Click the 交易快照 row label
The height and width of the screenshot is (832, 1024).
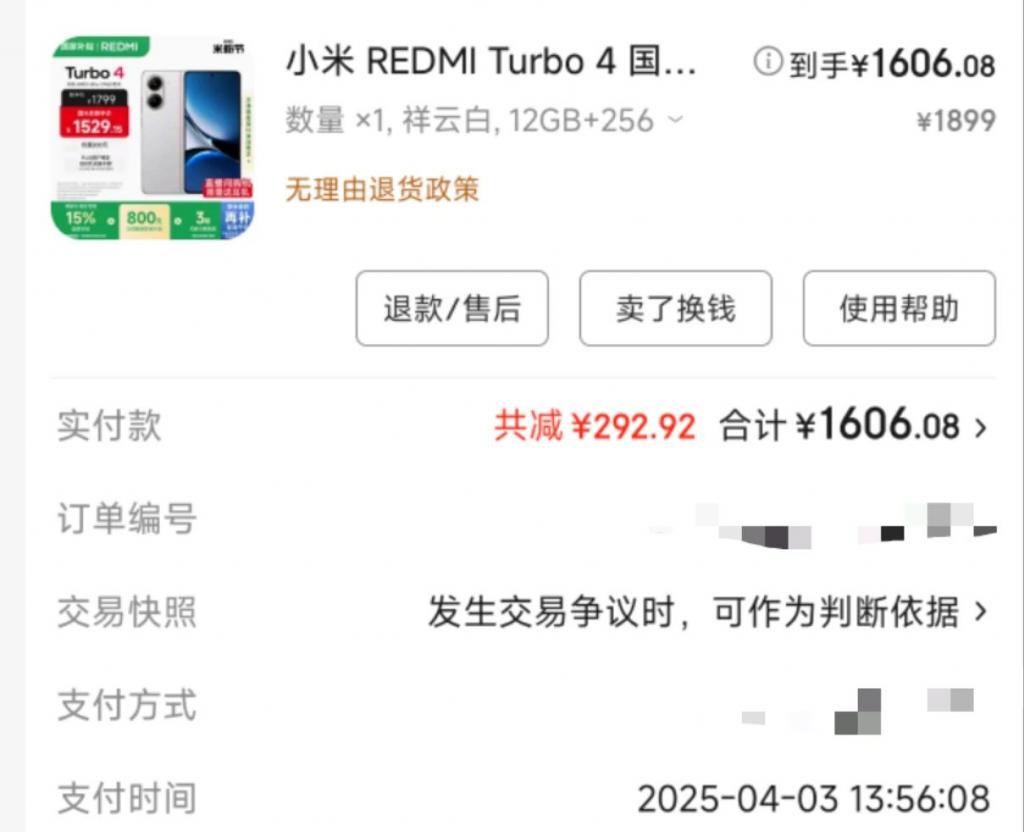point(127,612)
